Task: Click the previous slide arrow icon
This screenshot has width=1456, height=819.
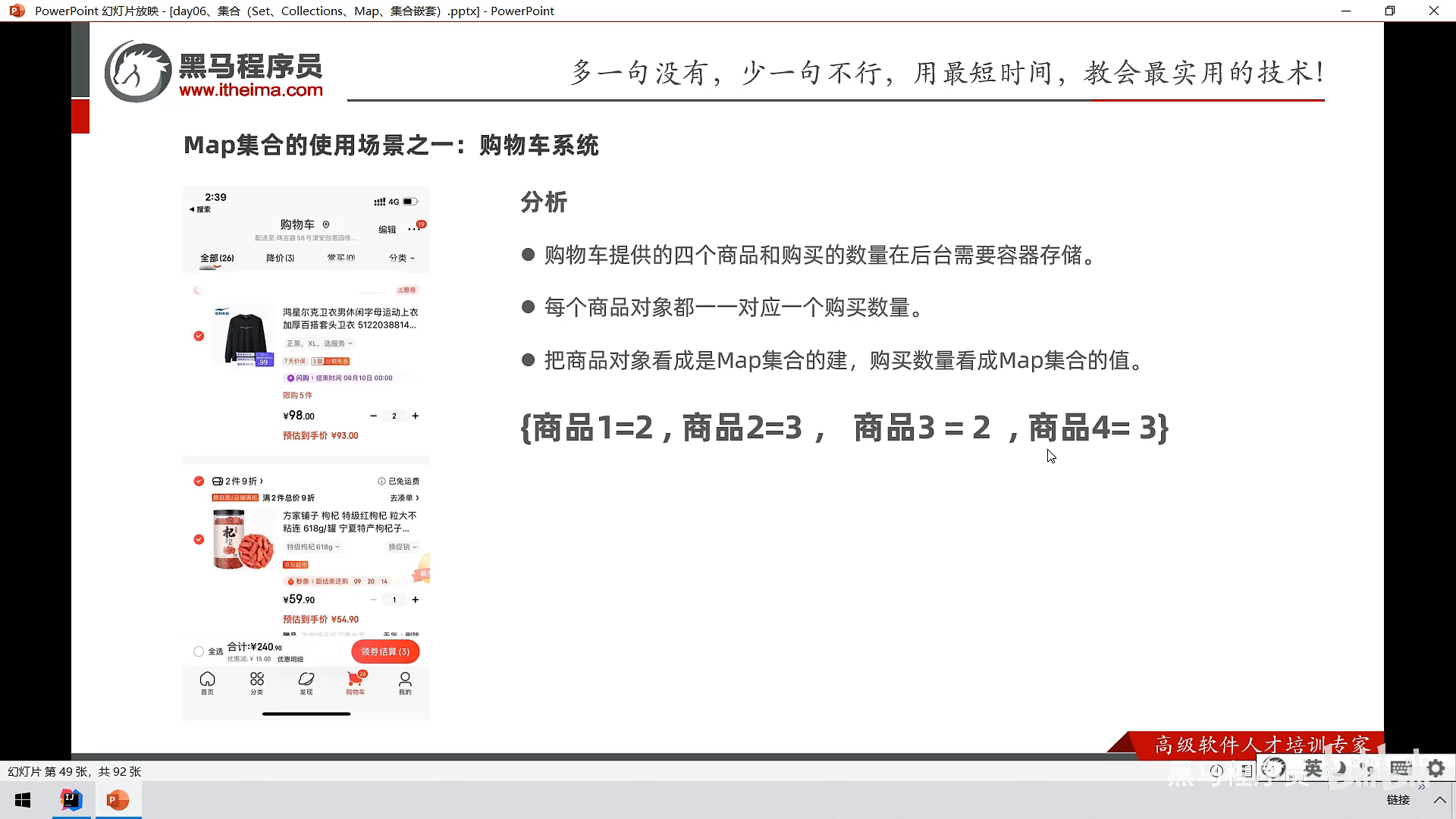Action: 1216,770
